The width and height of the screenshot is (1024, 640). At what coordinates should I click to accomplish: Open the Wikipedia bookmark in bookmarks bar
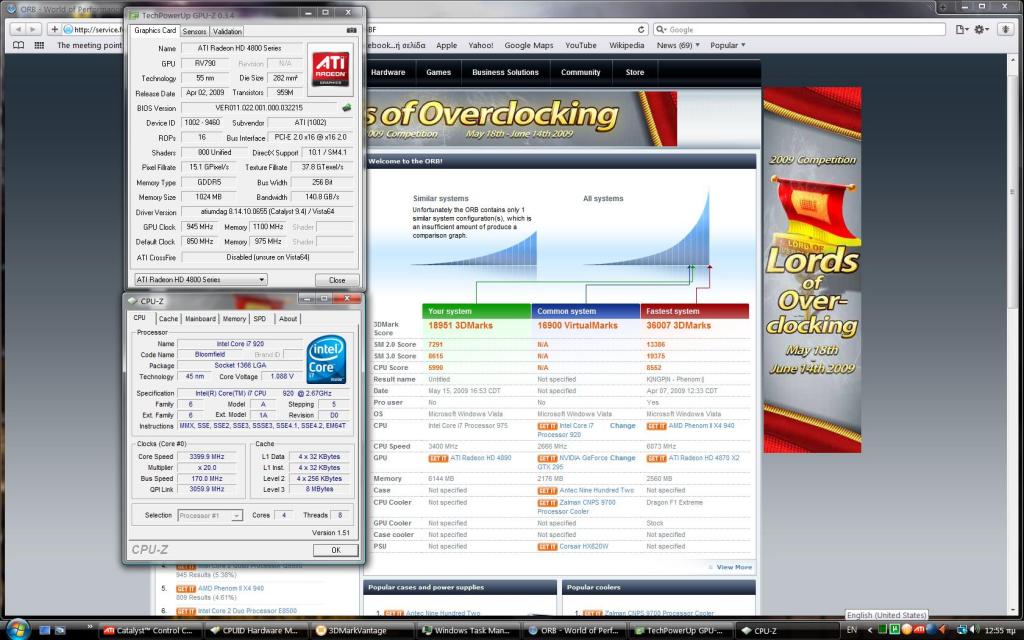point(626,45)
